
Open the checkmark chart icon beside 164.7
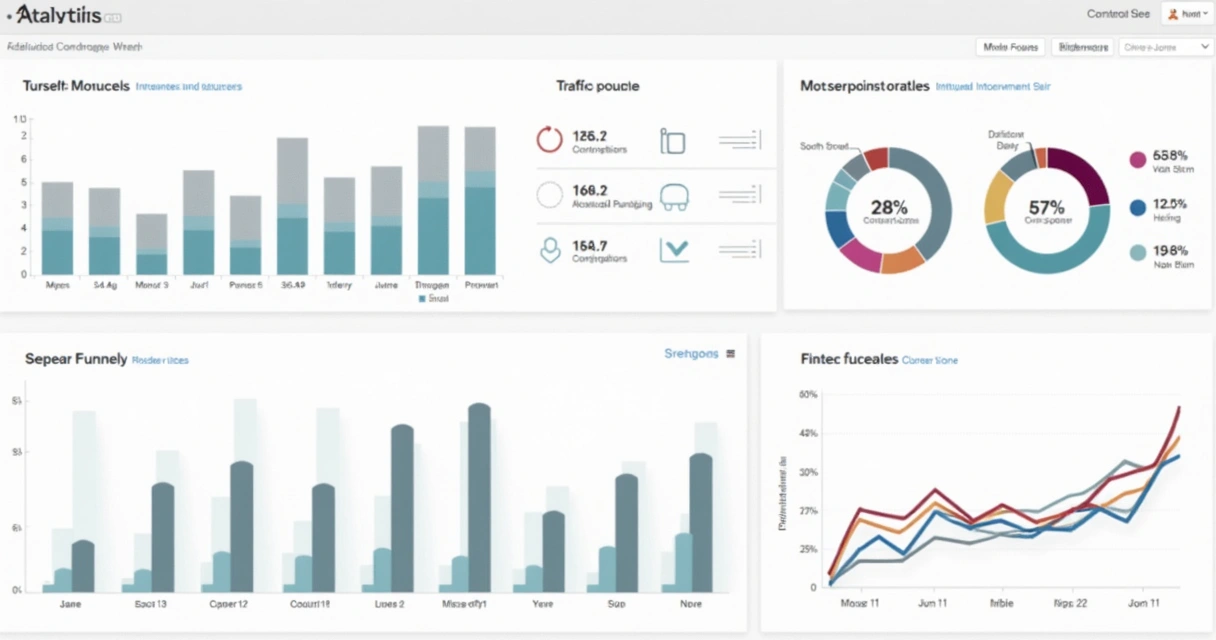coord(673,250)
